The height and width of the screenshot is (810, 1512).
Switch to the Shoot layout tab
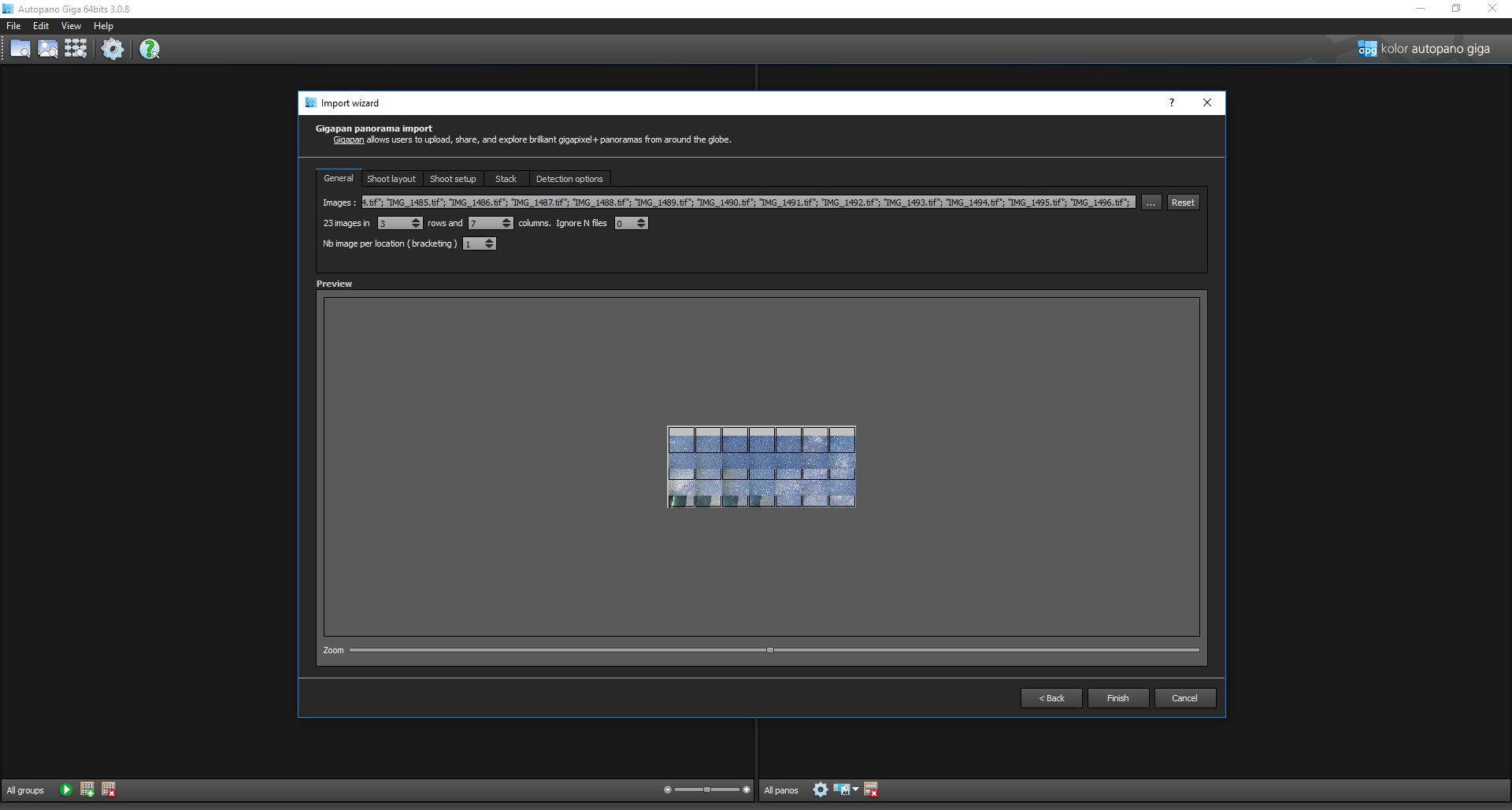(391, 179)
